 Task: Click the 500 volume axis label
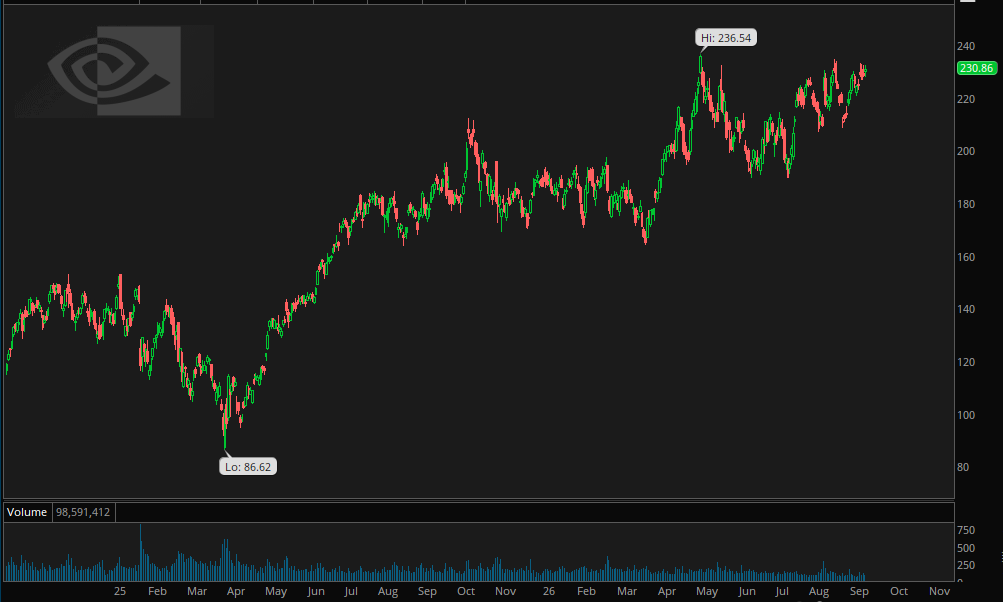click(966, 548)
